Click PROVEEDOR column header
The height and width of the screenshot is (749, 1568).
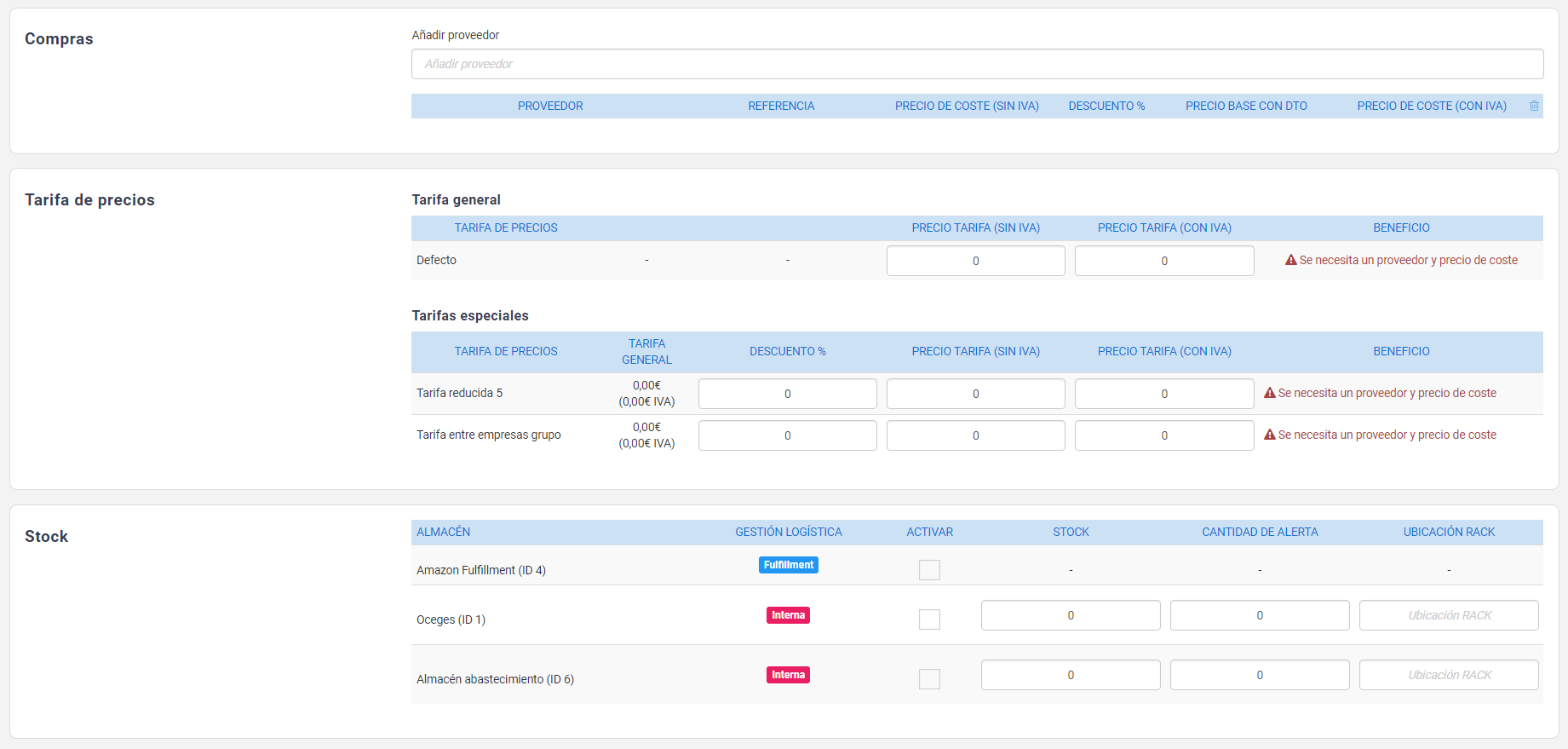[550, 106]
